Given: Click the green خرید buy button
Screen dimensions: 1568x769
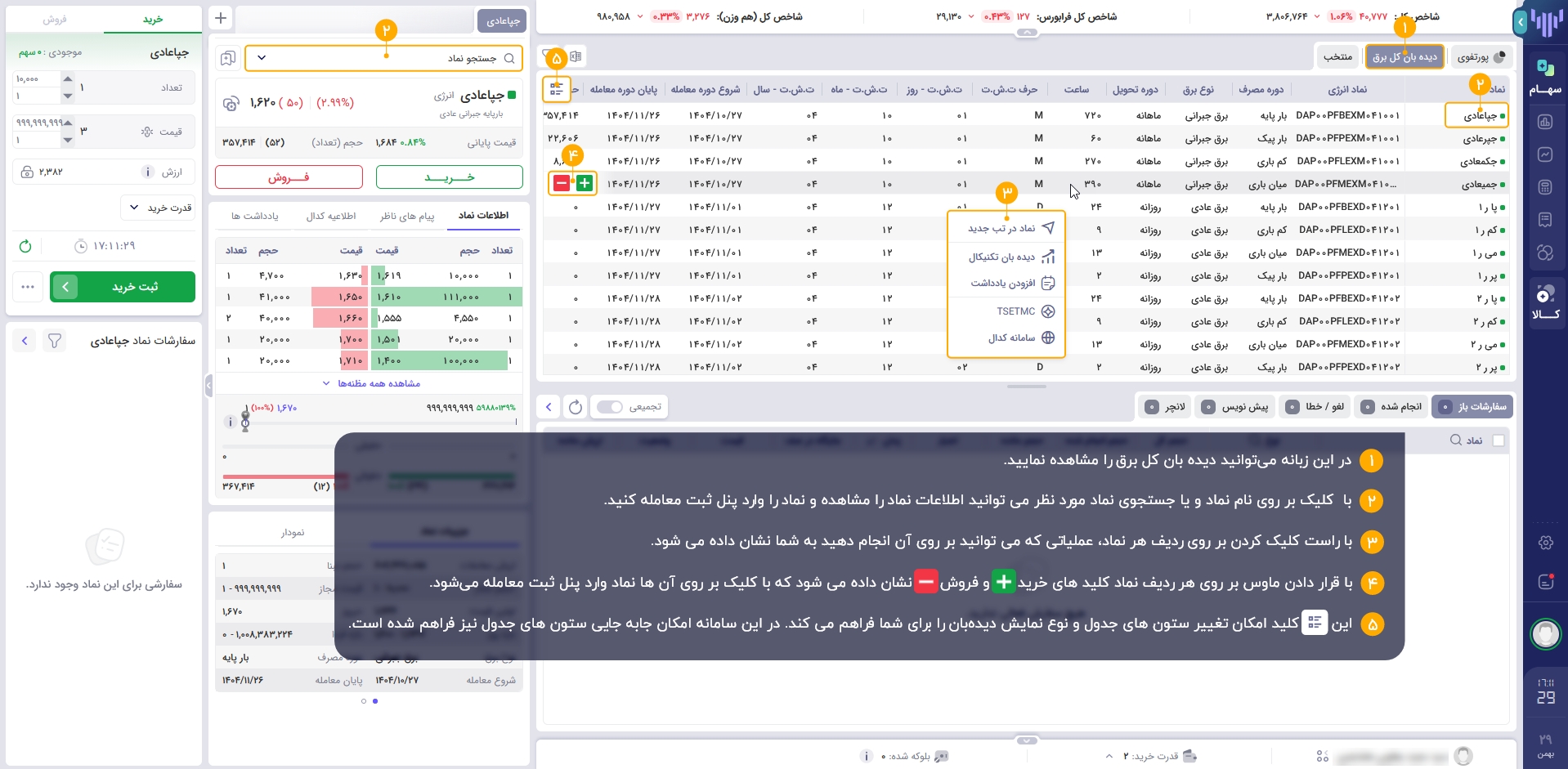Looking at the screenshot, I should pos(449,177).
